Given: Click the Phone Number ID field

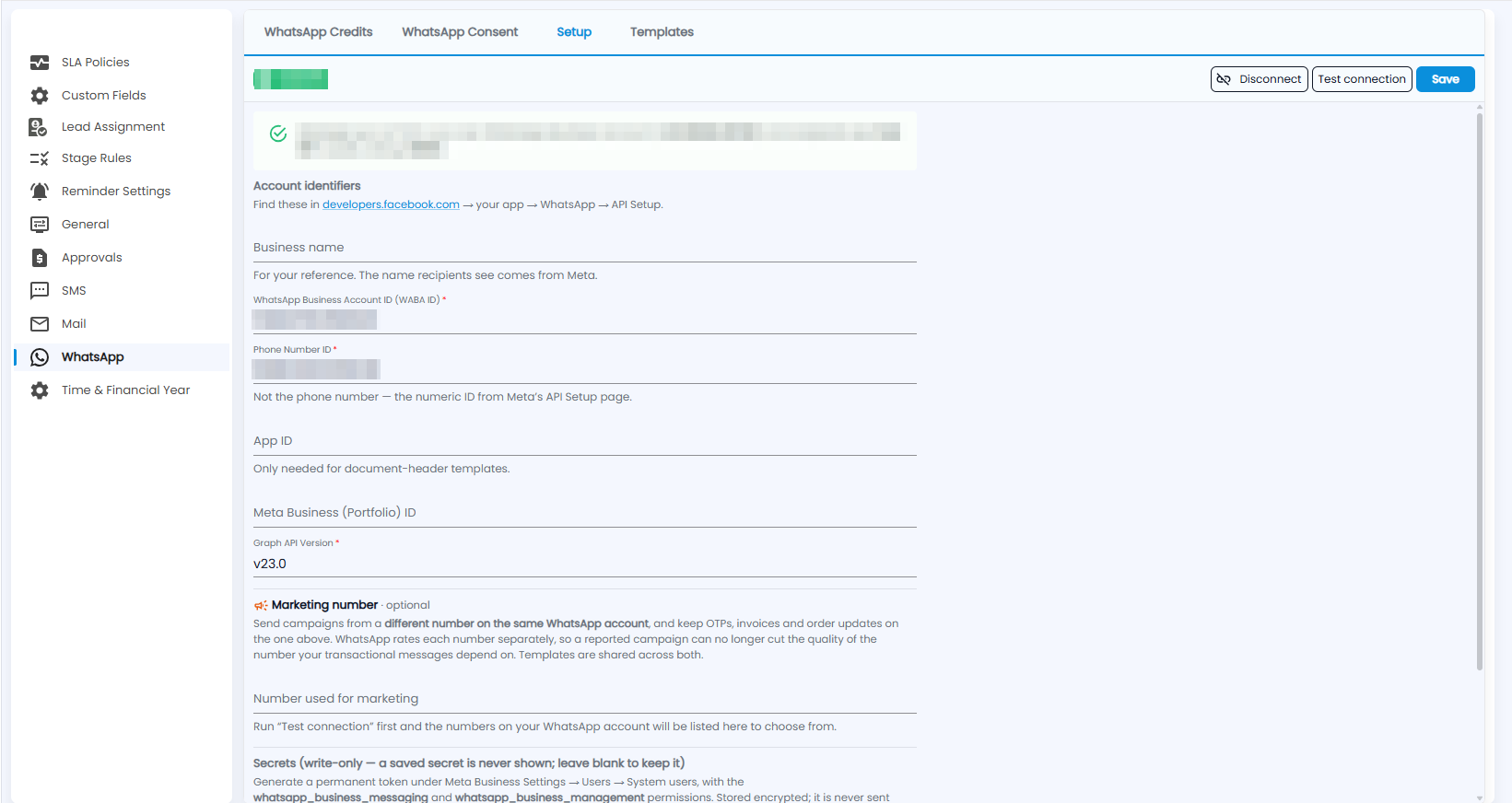Looking at the screenshot, I should click(585, 369).
